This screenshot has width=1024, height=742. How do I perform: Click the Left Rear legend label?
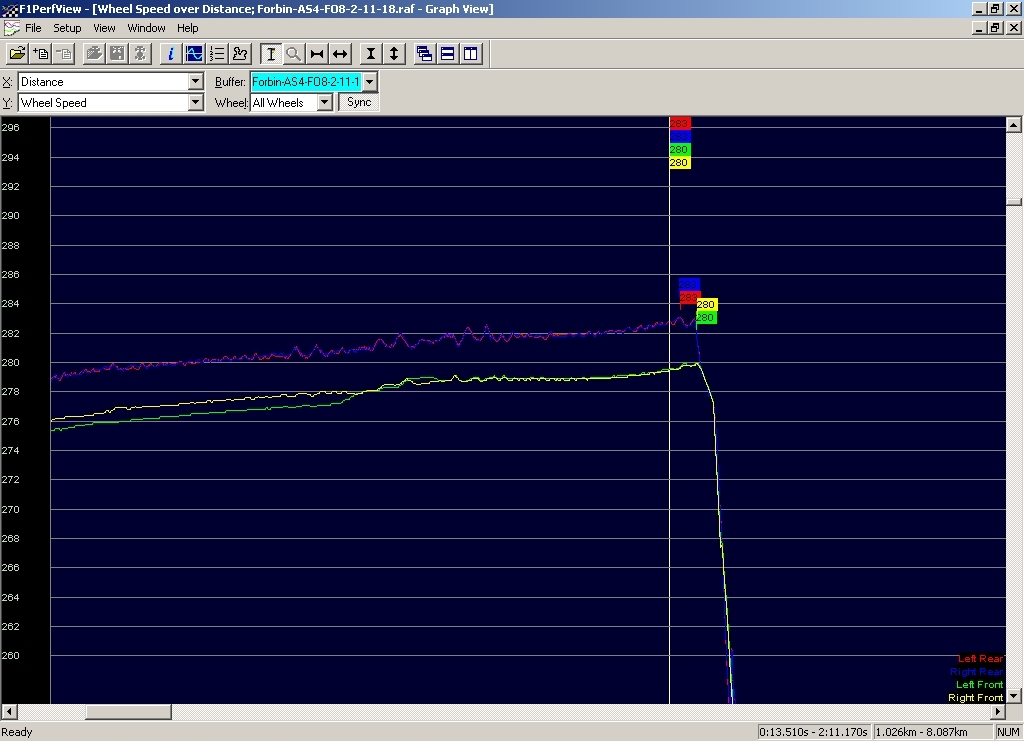coord(980,658)
